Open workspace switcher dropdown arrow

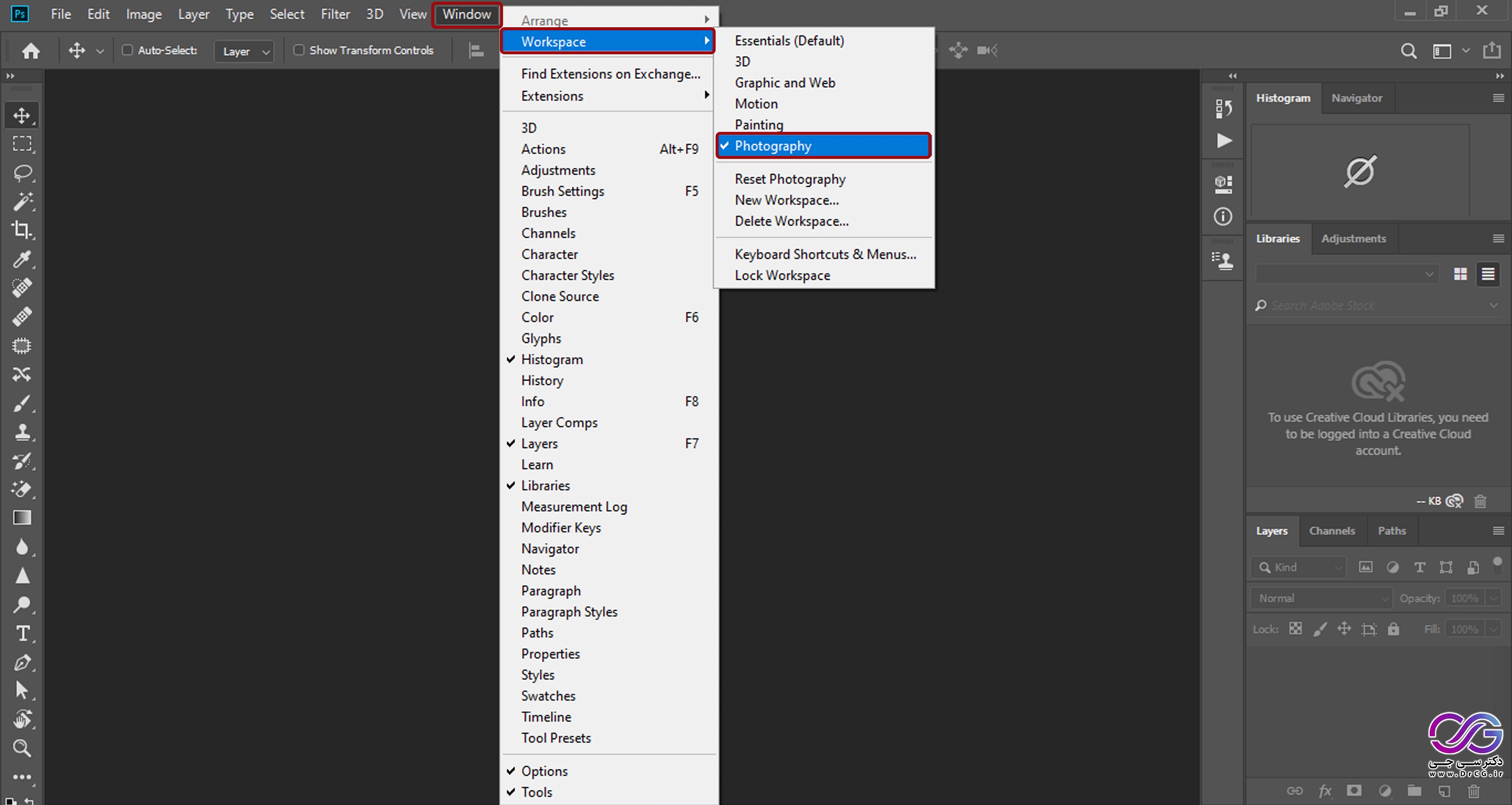[1466, 51]
